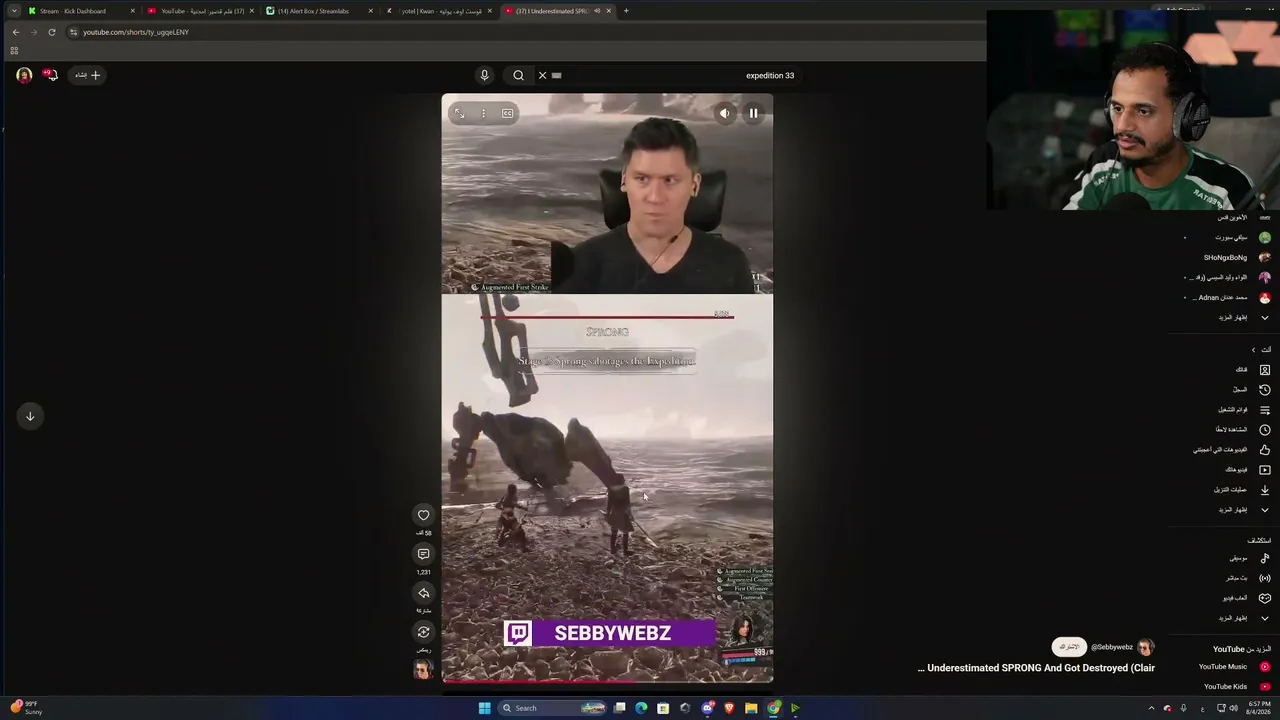The width and height of the screenshot is (1280, 720).
Task: Click the YouTube search magnifier button
Action: click(518, 75)
